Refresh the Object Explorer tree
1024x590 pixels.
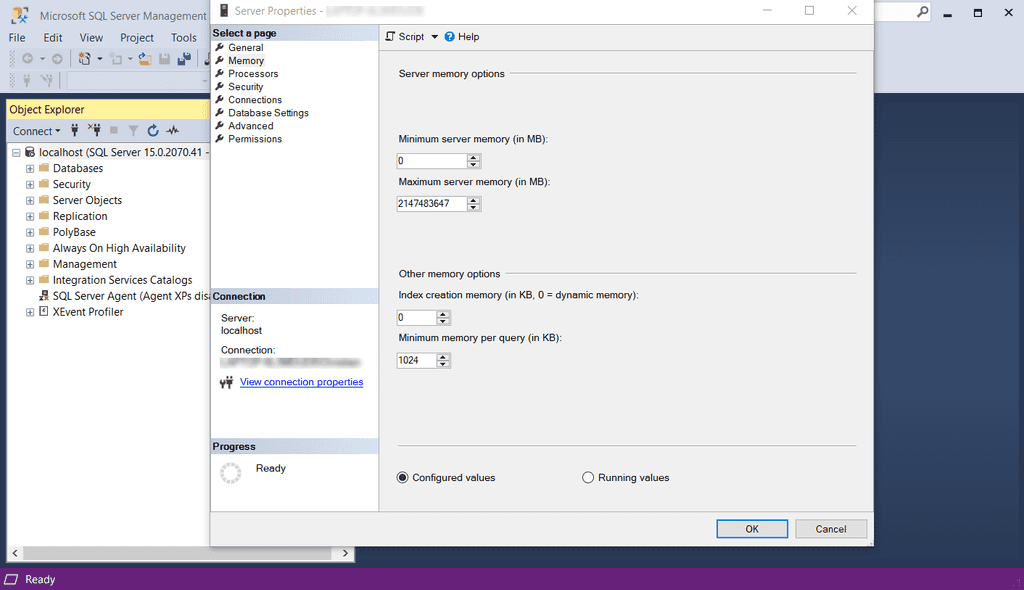coord(152,130)
